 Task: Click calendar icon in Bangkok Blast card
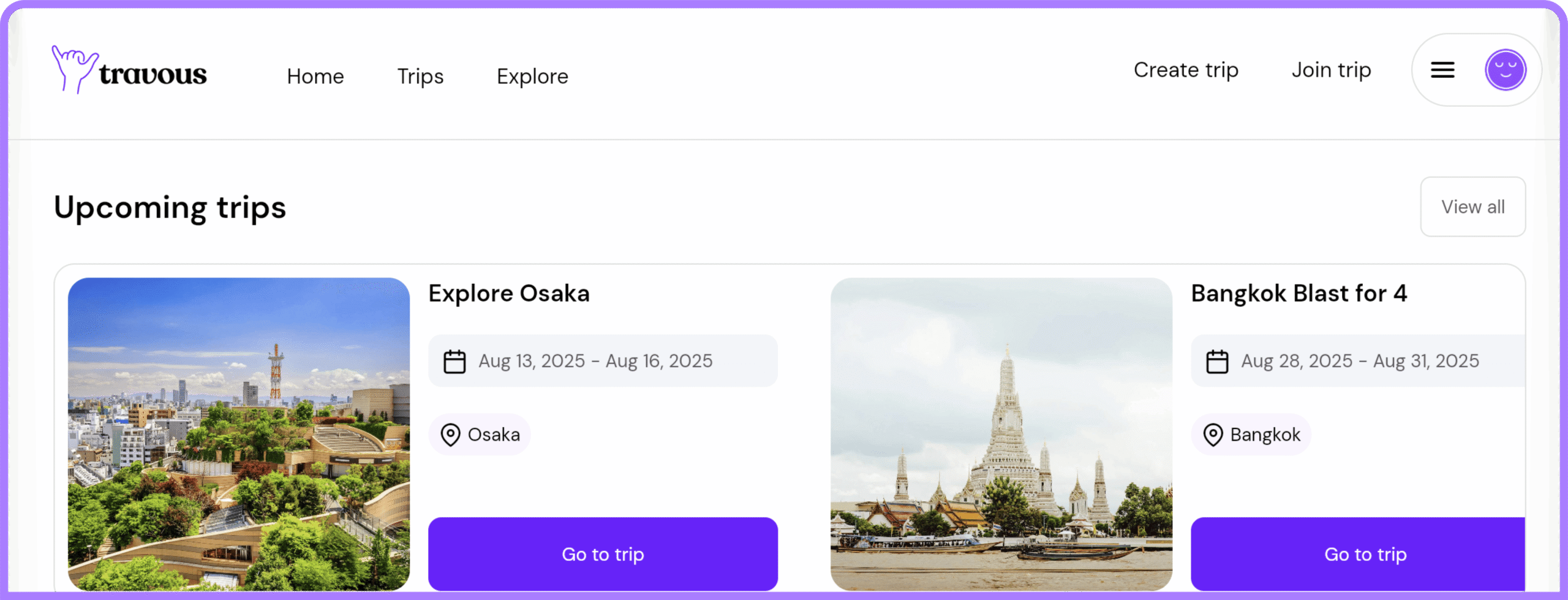coord(1217,361)
